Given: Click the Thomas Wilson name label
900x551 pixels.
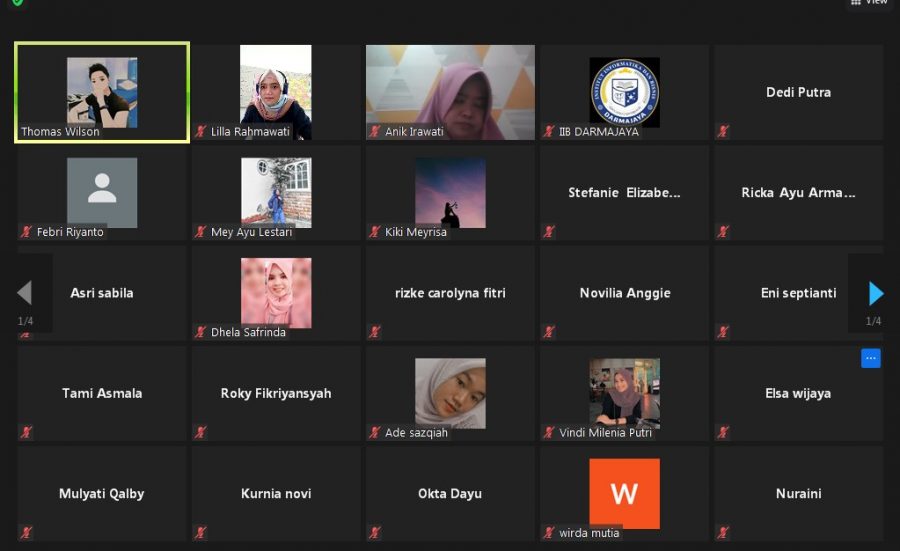Looking at the screenshot, I should pos(60,131).
